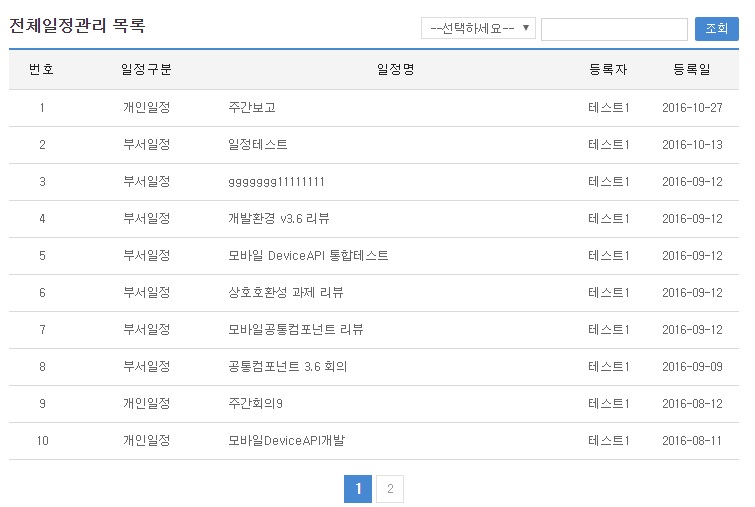This screenshot has height=507, width=755.
Task: Click the 번호 column header
Action: (x=42, y=69)
